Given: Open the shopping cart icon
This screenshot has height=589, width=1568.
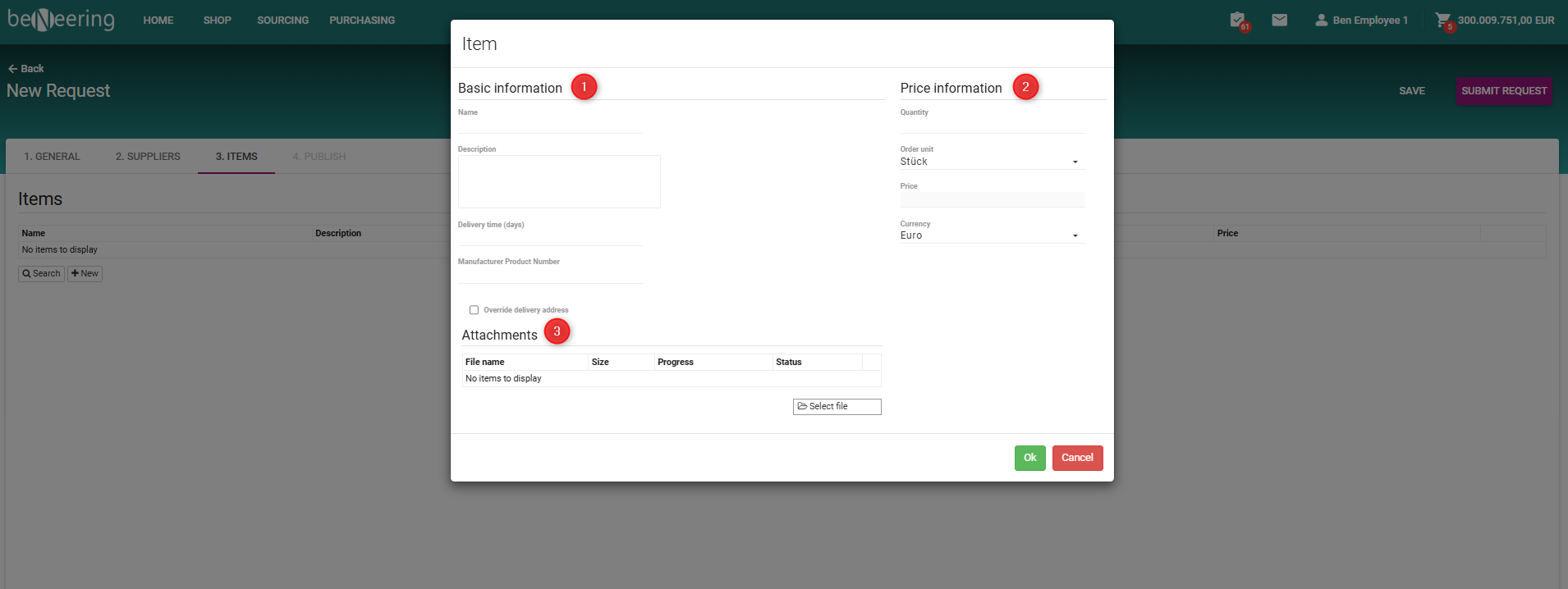Looking at the screenshot, I should tap(1442, 20).
